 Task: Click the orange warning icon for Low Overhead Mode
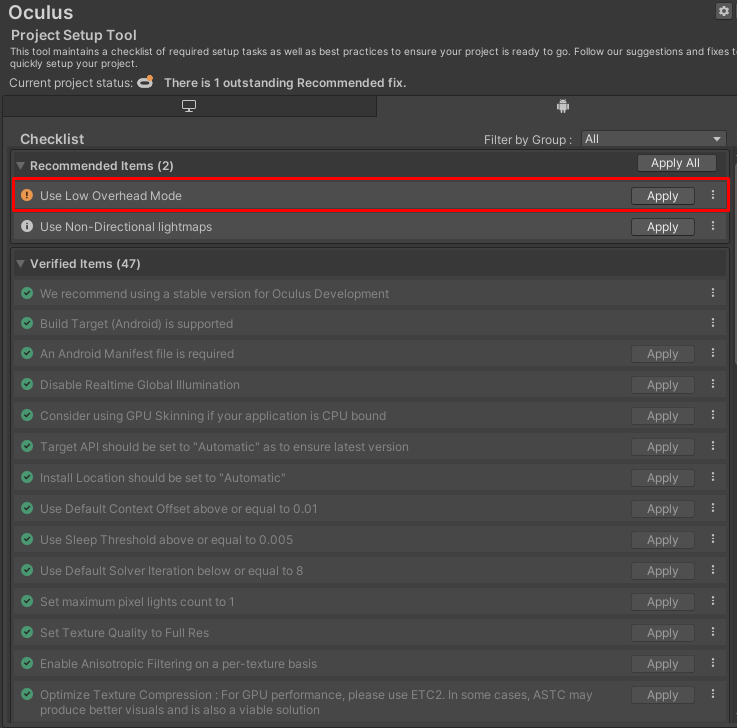point(27,196)
